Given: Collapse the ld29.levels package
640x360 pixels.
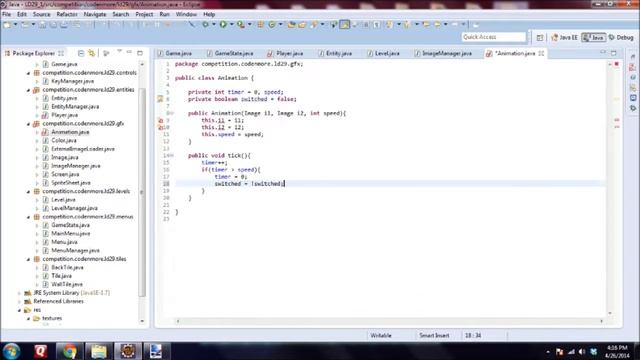Looking at the screenshot, I should 29,192.
